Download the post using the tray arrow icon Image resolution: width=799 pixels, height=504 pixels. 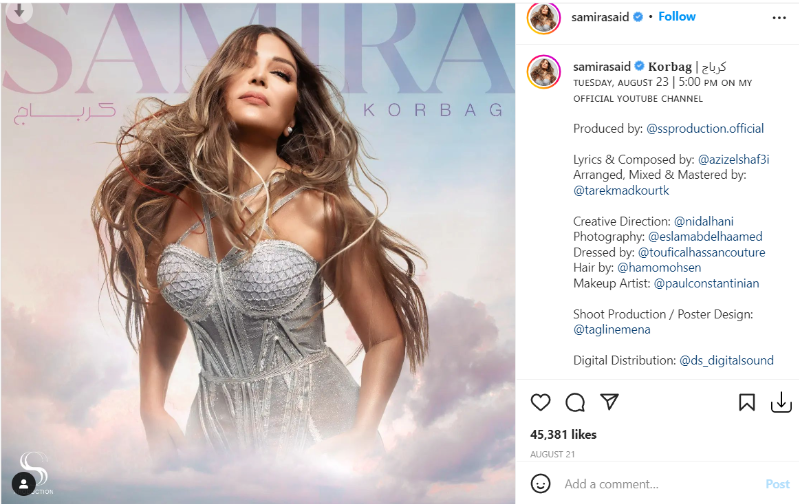[781, 402]
